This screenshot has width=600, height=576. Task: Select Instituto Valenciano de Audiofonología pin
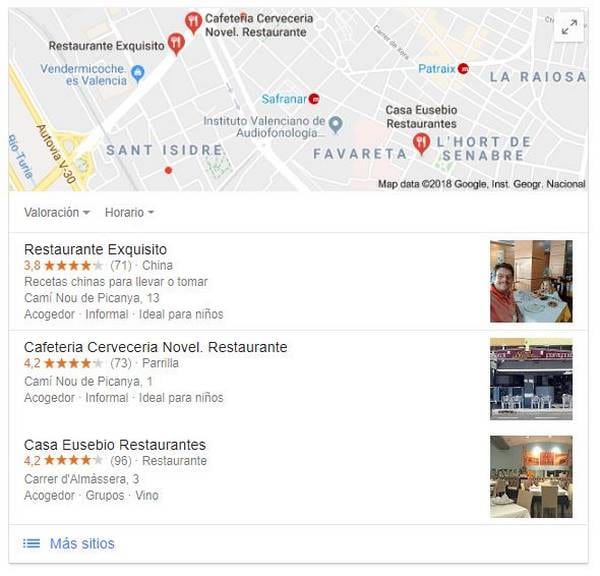(336, 124)
